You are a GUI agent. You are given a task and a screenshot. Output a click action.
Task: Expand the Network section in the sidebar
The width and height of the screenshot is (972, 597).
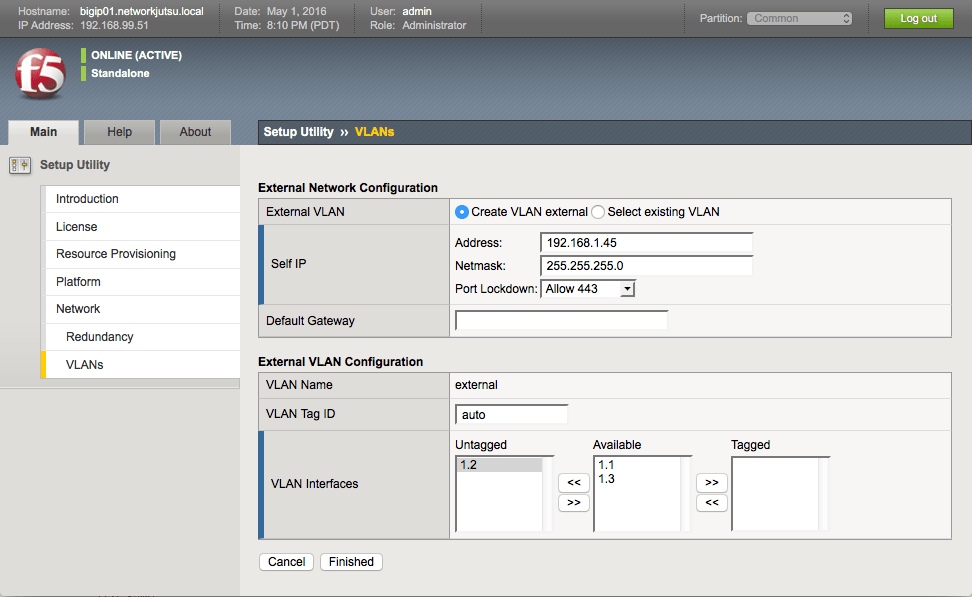coord(78,308)
